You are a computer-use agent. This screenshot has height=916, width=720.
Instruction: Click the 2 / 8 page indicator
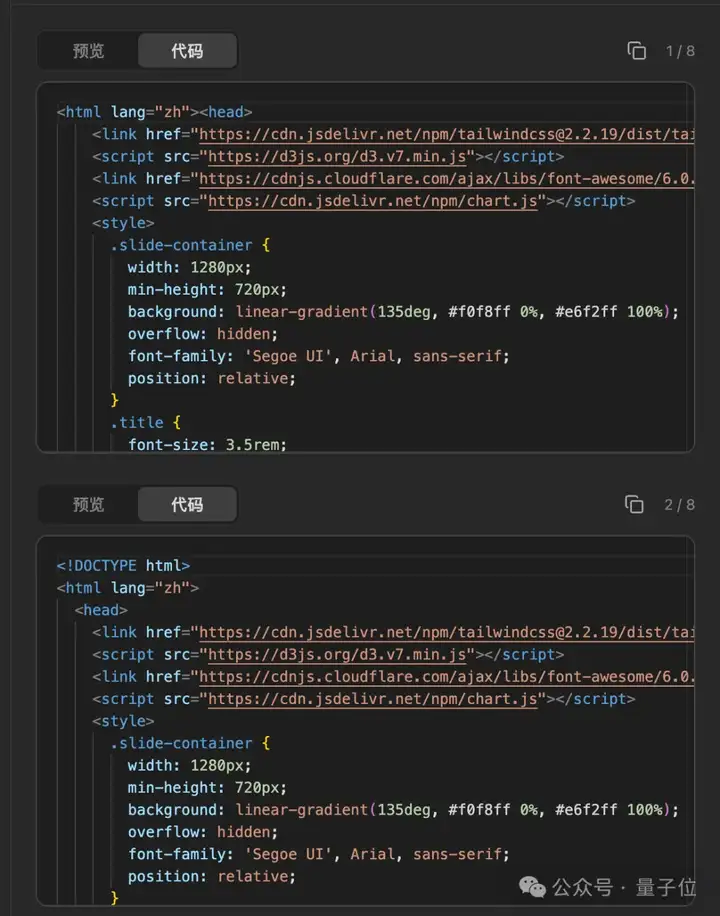pos(680,504)
